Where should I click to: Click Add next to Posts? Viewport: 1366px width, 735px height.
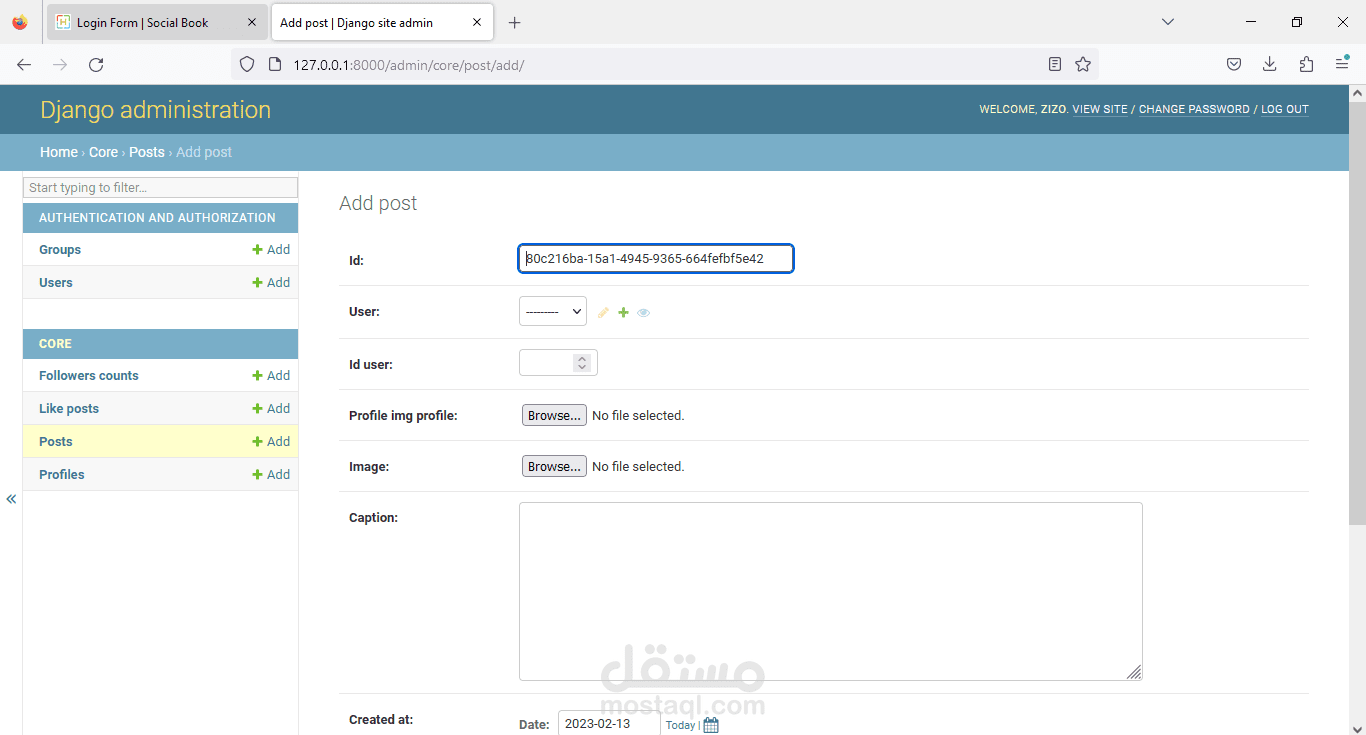[x=271, y=442]
